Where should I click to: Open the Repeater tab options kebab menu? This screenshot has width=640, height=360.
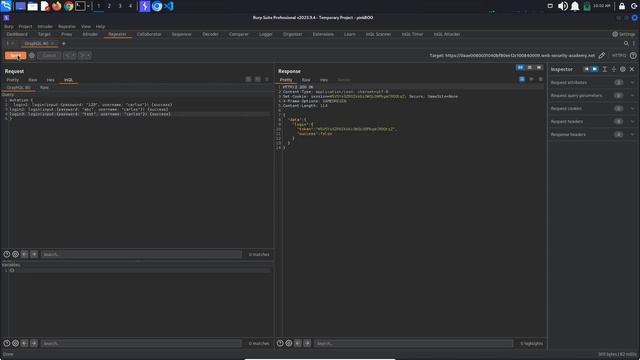tap(634, 43)
